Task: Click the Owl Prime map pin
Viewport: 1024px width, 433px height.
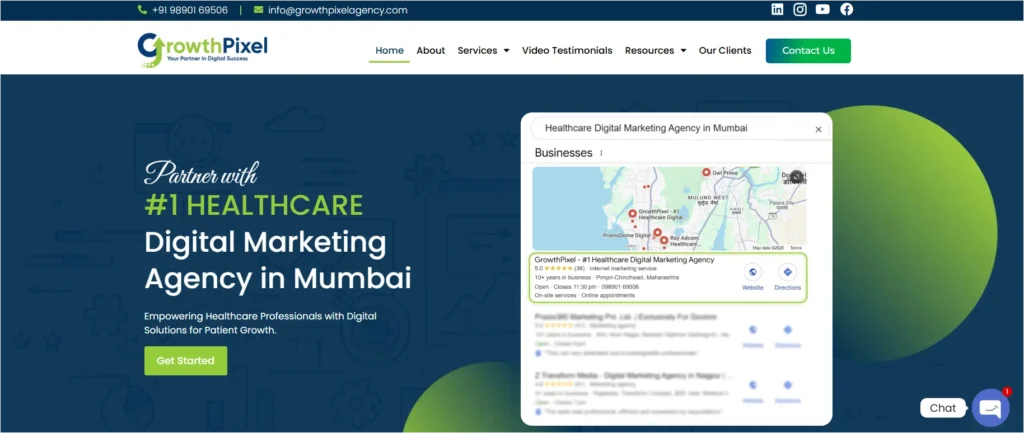Action: click(x=706, y=172)
